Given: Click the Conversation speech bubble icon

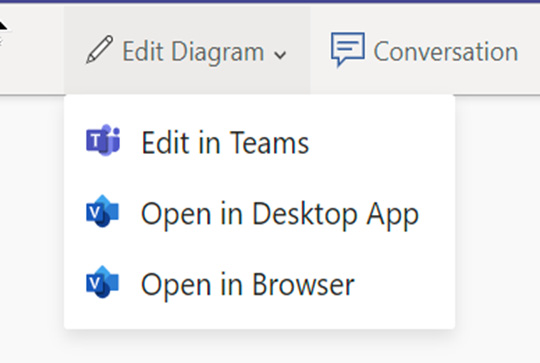Looking at the screenshot, I should tap(347, 49).
